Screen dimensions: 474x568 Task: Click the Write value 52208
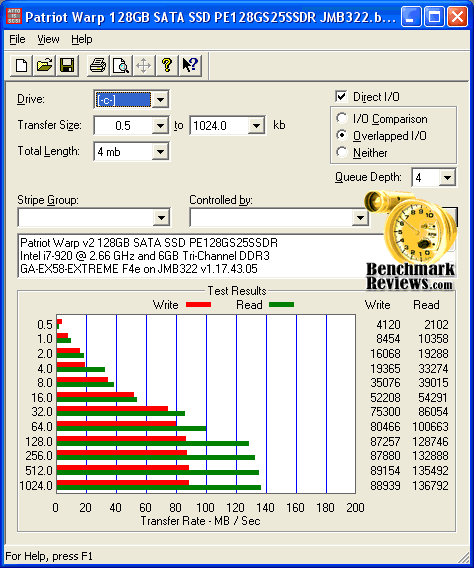(385, 398)
